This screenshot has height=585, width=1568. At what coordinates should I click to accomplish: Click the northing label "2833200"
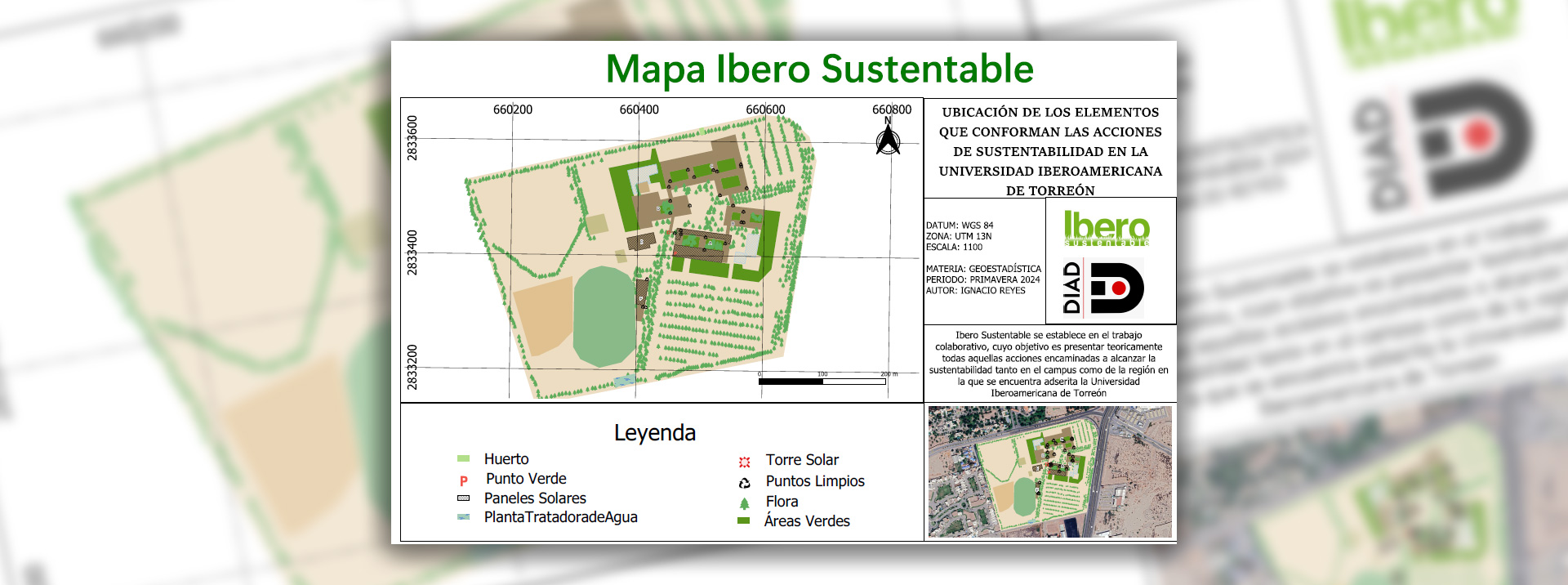[x=412, y=367]
